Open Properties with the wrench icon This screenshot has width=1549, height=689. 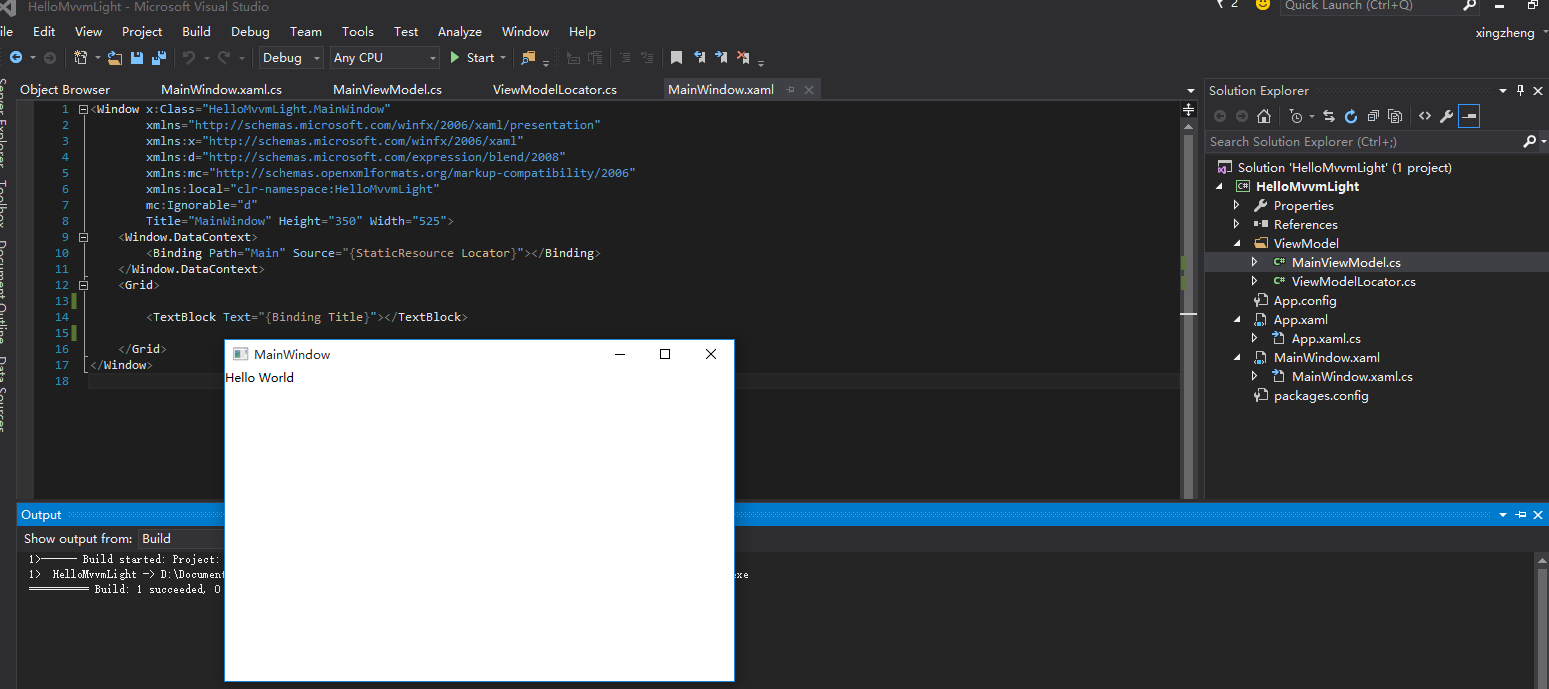1446,116
